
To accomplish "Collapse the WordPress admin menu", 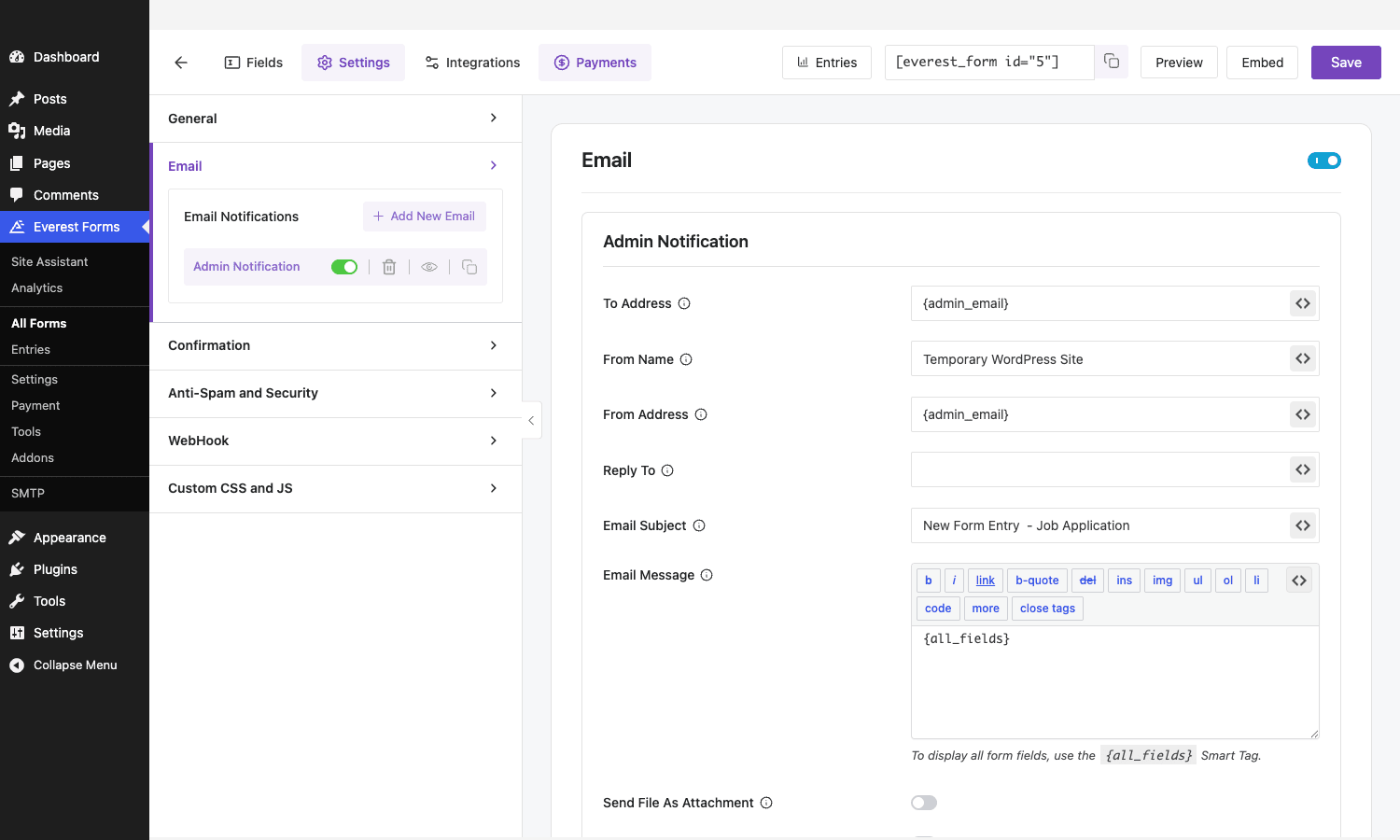I will [x=75, y=665].
